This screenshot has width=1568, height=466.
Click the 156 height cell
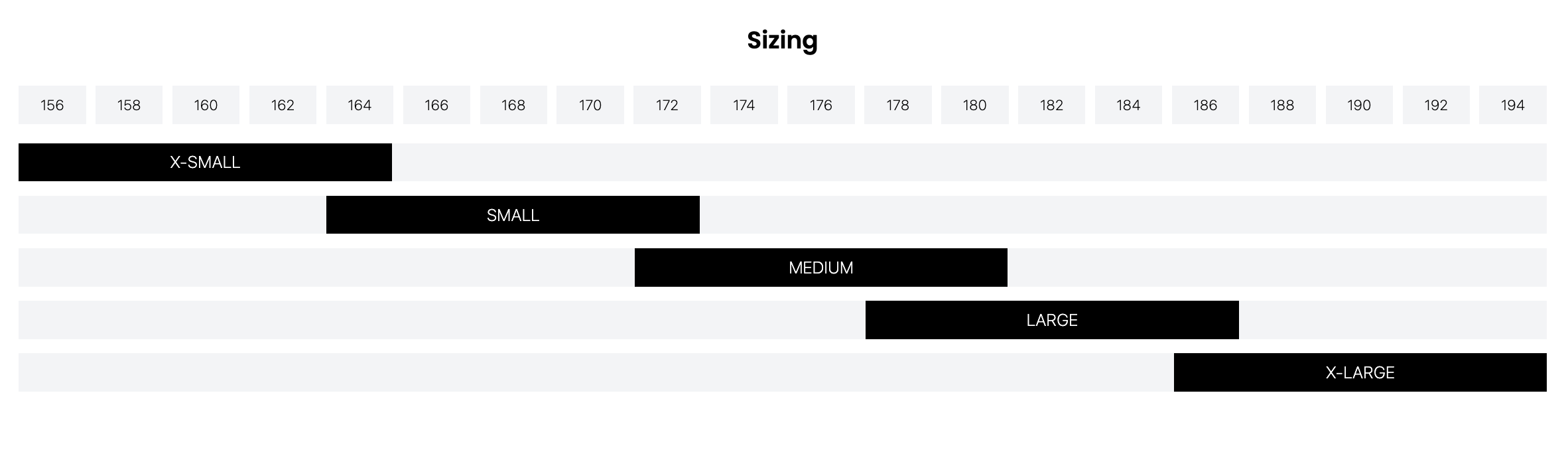coord(52,105)
